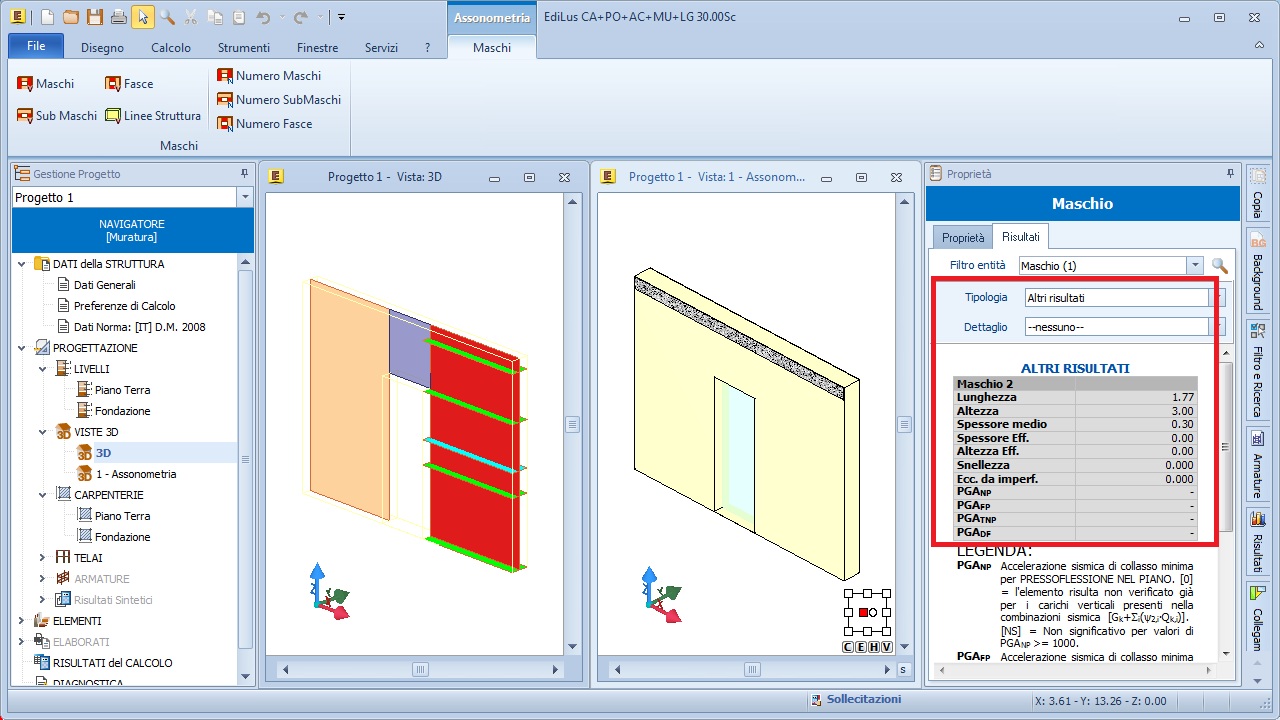Select Dati Generali in the navigator tree
Image resolution: width=1280 pixels, height=720 pixels.
(105, 285)
